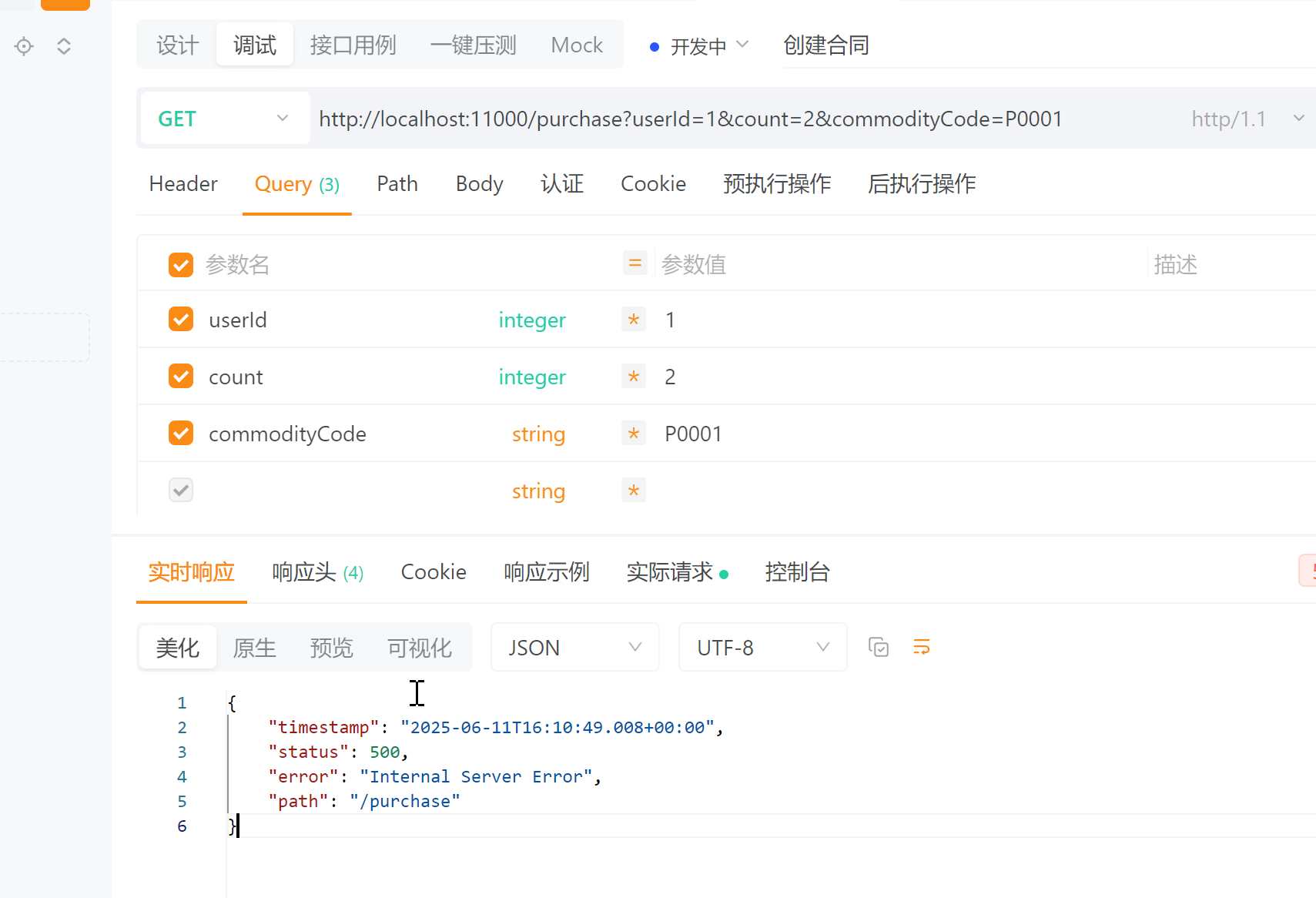
Task: Open the http/1.1 protocol dropdown
Action: point(1247,119)
